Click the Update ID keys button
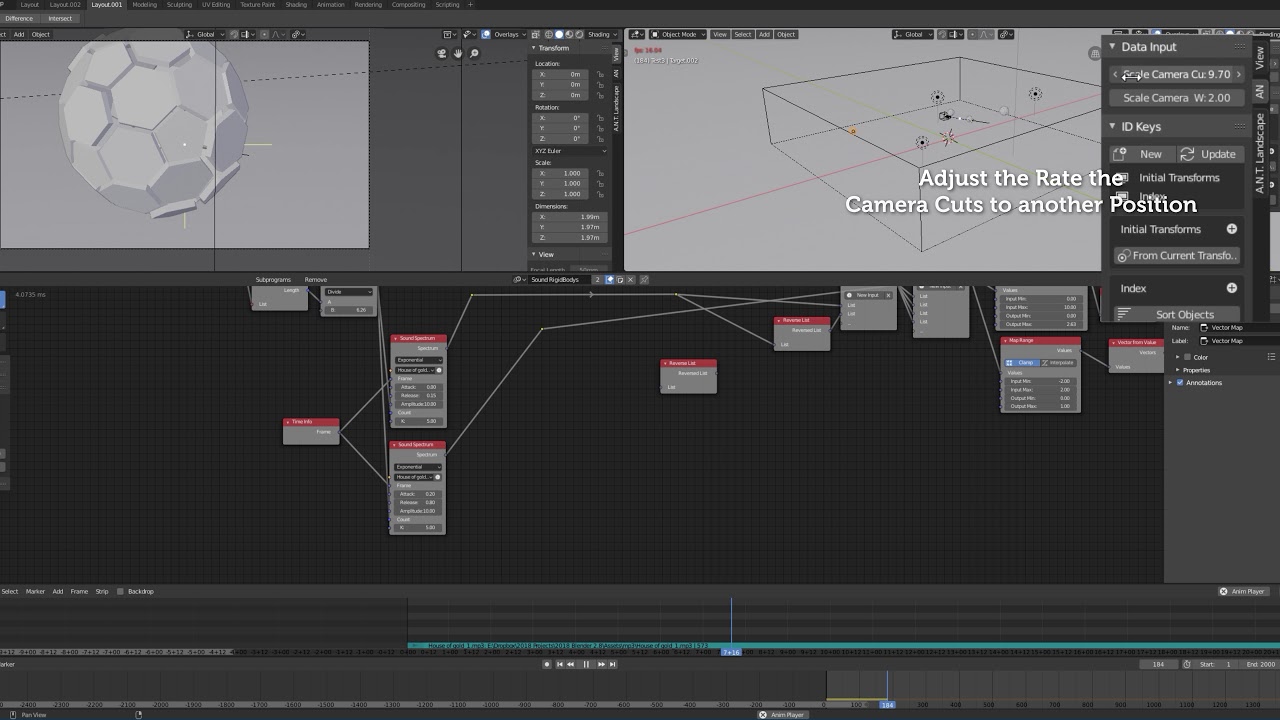Viewport: 1280px width, 720px height. pyautogui.click(x=1209, y=154)
